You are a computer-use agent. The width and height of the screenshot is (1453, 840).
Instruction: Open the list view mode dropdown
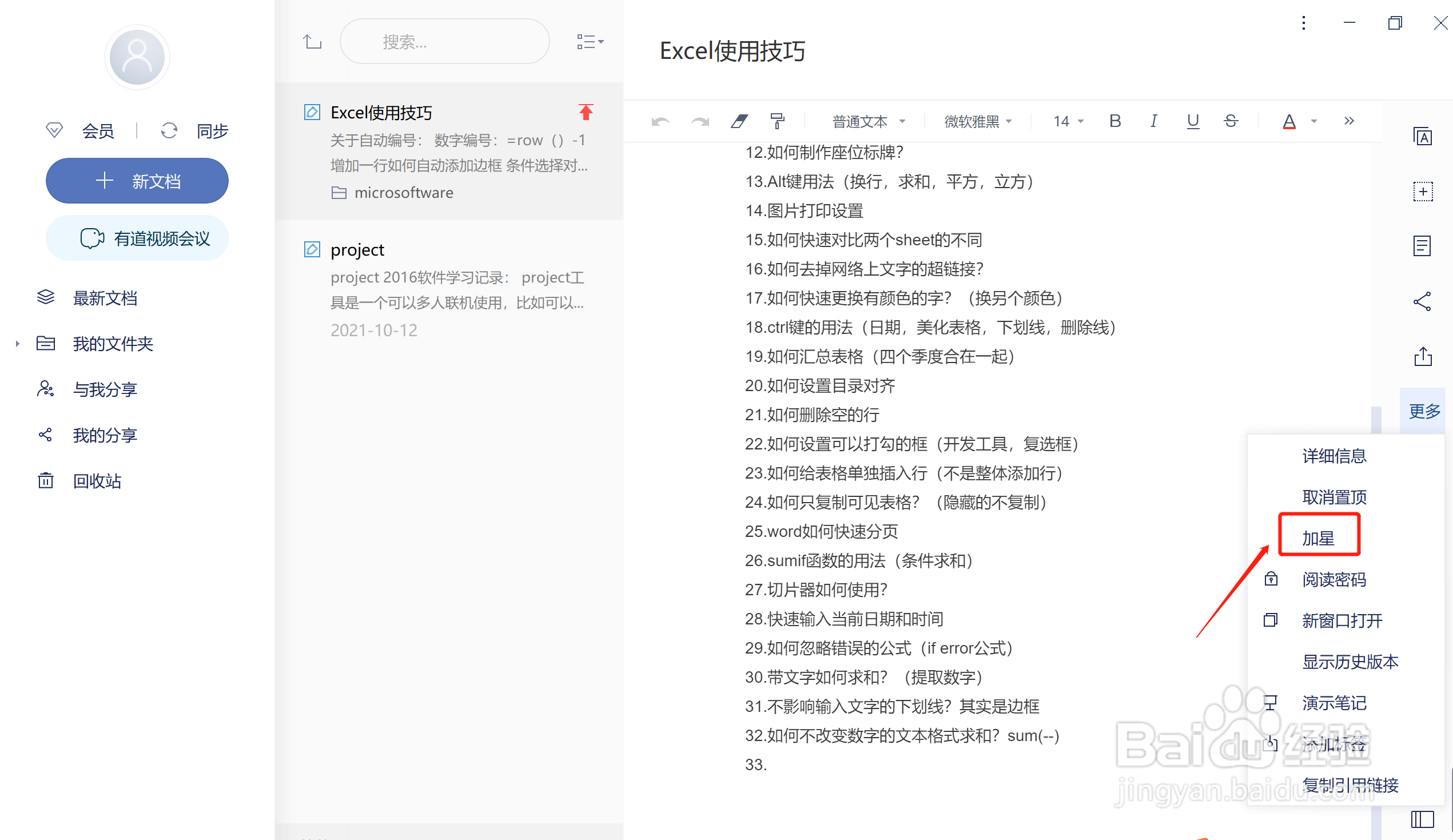pyautogui.click(x=590, y=42)
